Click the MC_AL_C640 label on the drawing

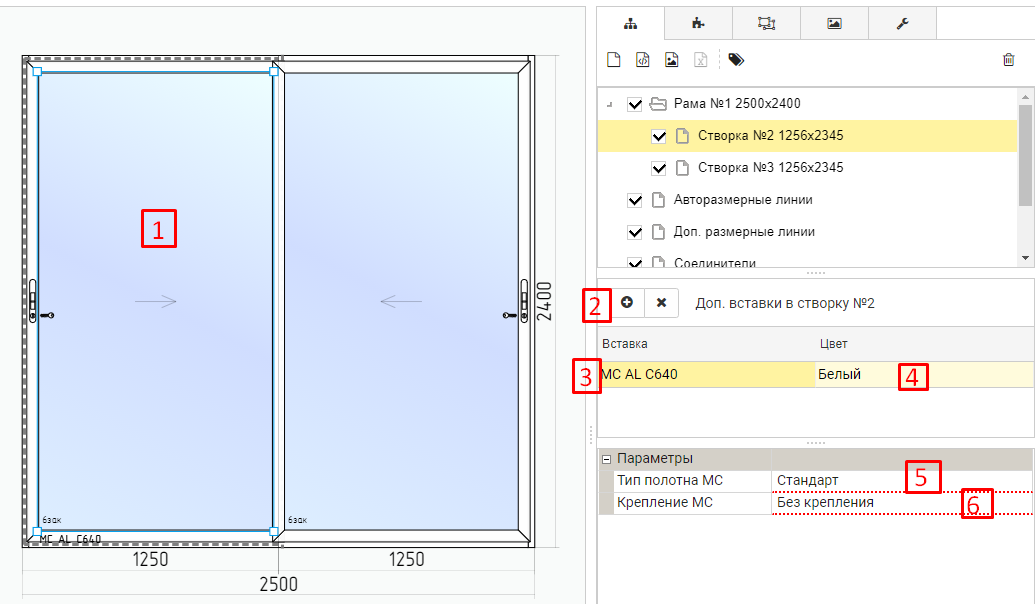click(70, 539)
